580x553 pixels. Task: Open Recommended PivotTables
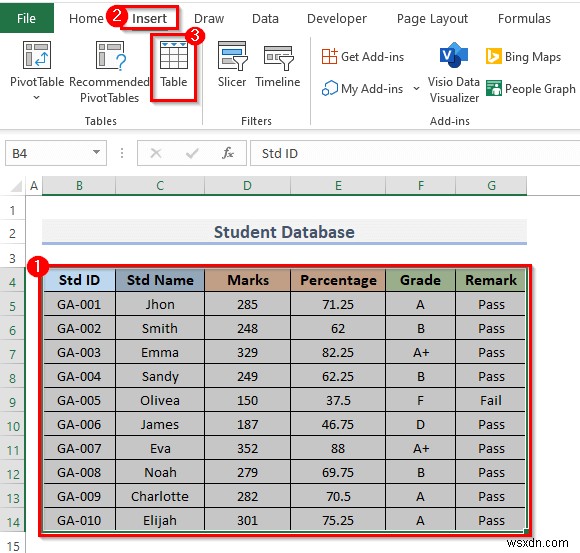tap(109, 72)
